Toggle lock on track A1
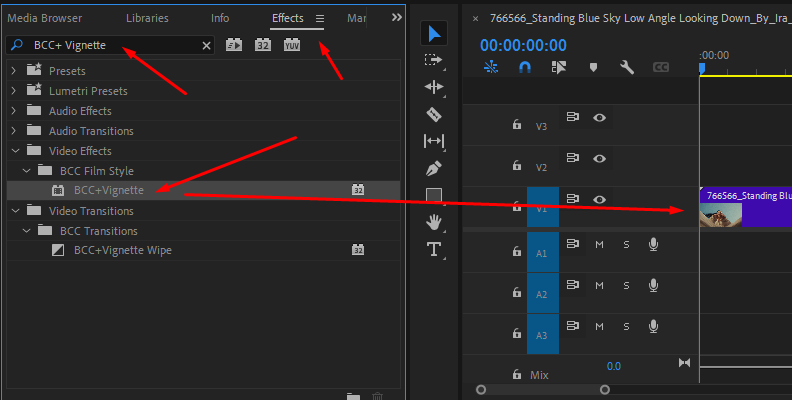The height and width of the screenshot is (400, 792). click(x=516, y=251)
